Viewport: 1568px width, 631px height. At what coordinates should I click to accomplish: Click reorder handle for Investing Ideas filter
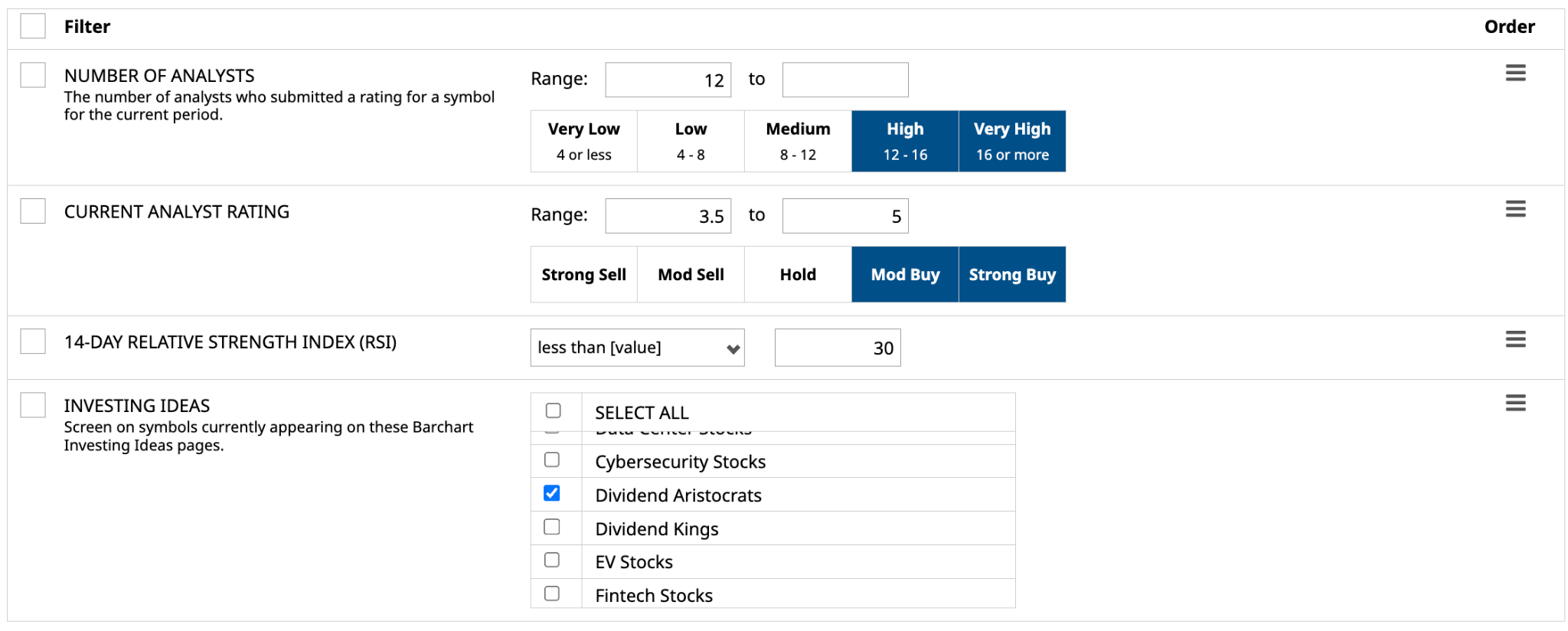tap(1515, 403)
